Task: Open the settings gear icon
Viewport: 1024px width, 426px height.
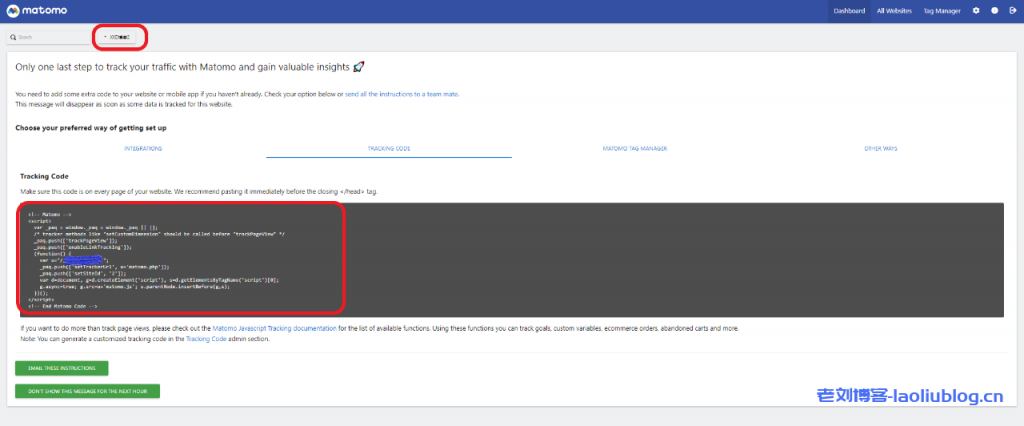Action: pyautogui.click(x=976, y=11)
